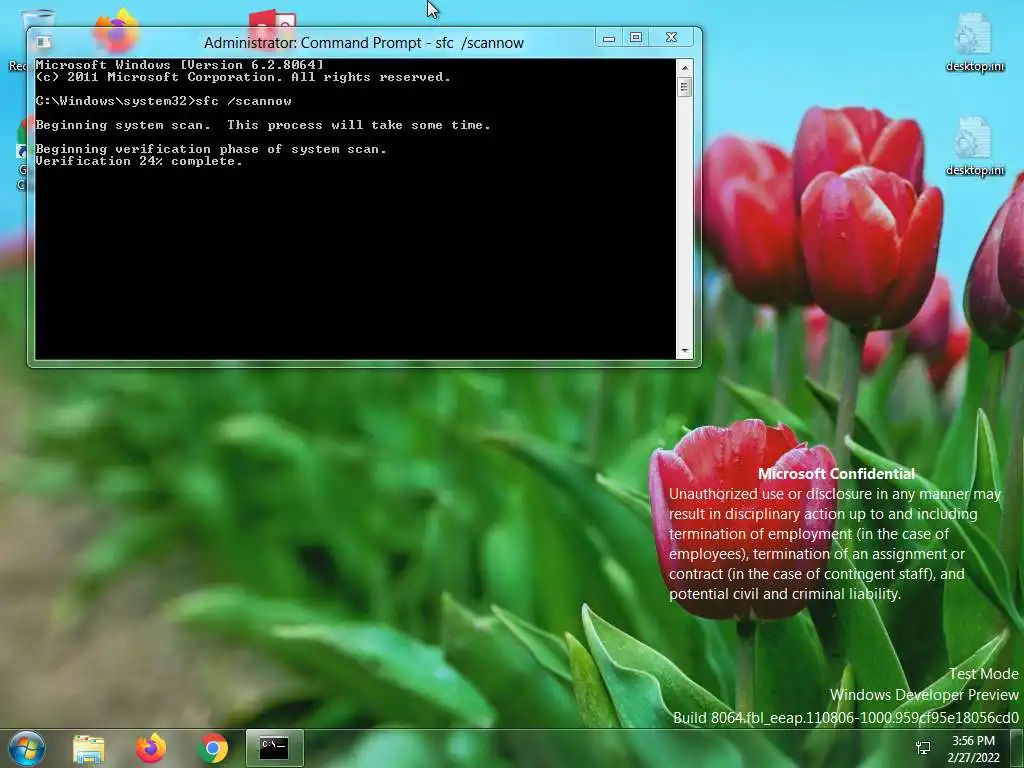Viewport: 1024px width, 768px height.
Task: Select the lower desktop.ini desktop icon
Action: coord(974,148)
